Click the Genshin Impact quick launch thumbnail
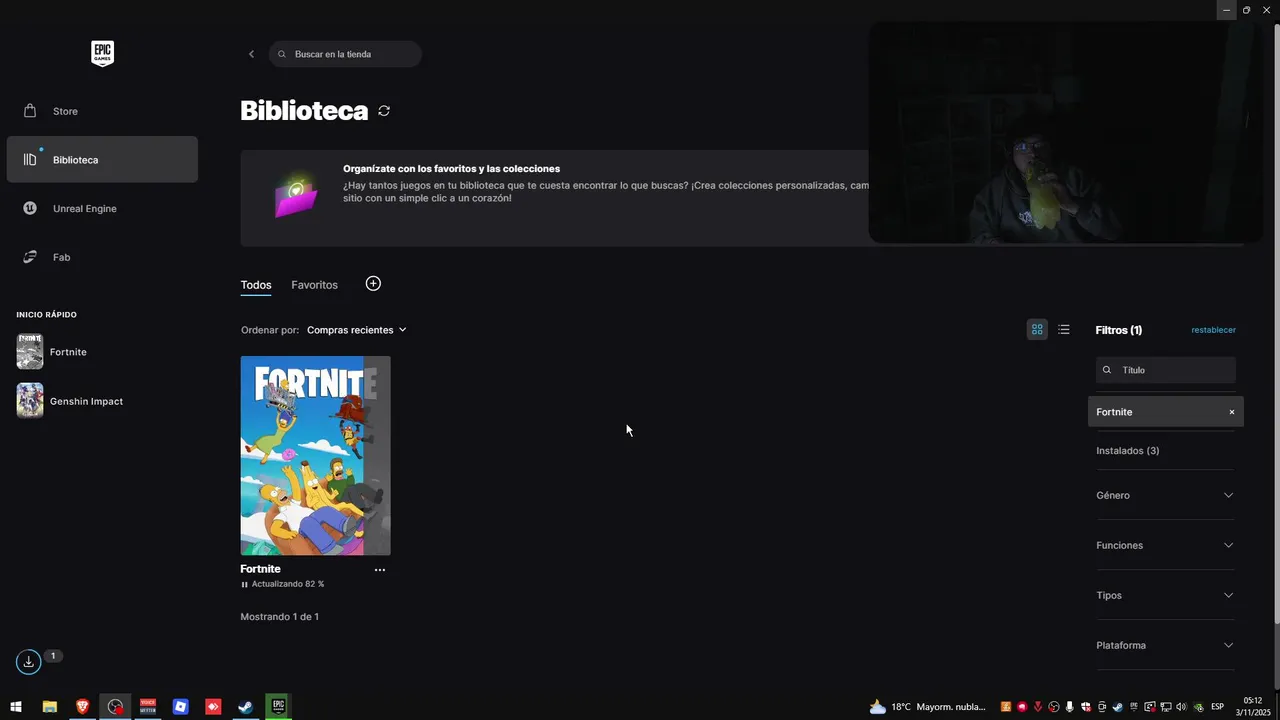1280x720 pixels. [x=30, y=401]
